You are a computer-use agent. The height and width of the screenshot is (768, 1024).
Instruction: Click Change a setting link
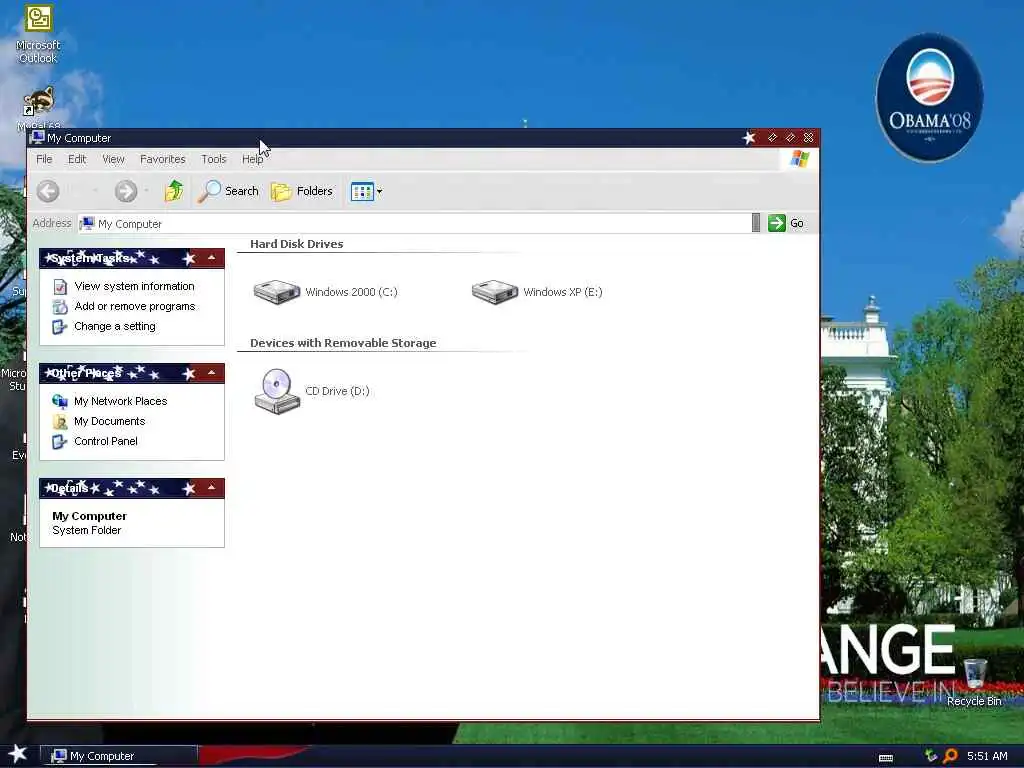point(115,326)
